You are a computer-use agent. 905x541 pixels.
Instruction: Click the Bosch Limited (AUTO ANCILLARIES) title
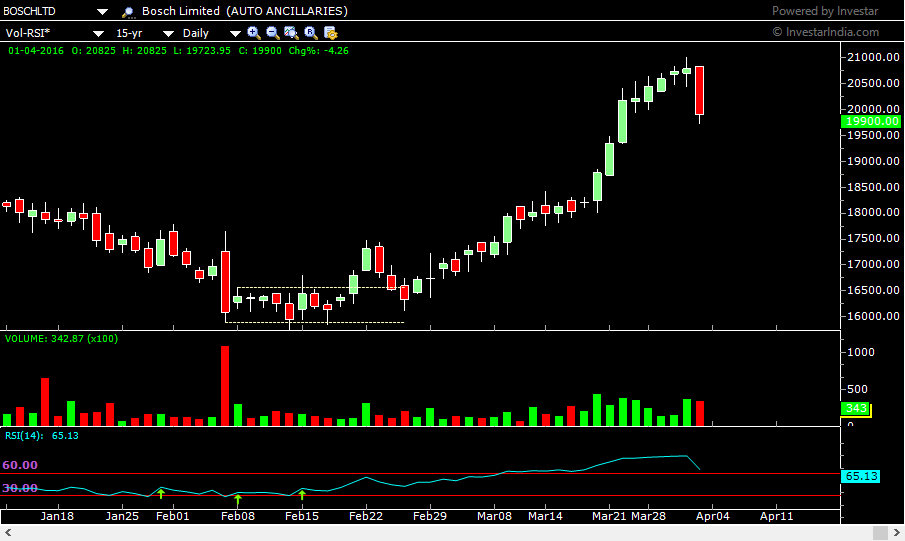[245, 12]
